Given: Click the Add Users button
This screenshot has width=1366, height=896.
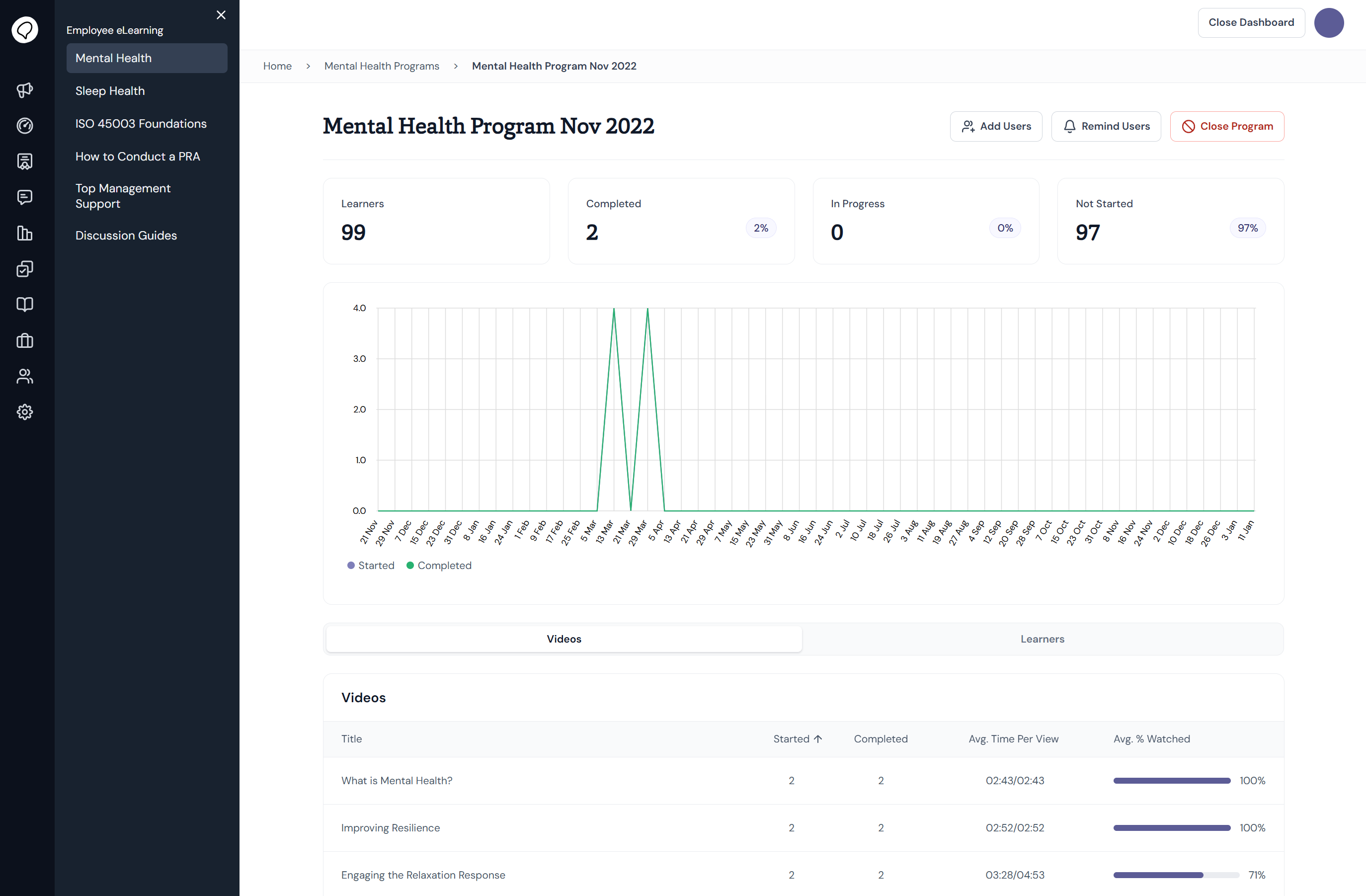Looking at the screenshot, I should [x=996, y=126].
